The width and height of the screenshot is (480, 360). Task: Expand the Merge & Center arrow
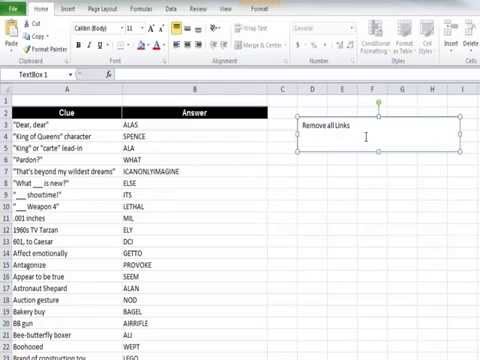[286, 45]
